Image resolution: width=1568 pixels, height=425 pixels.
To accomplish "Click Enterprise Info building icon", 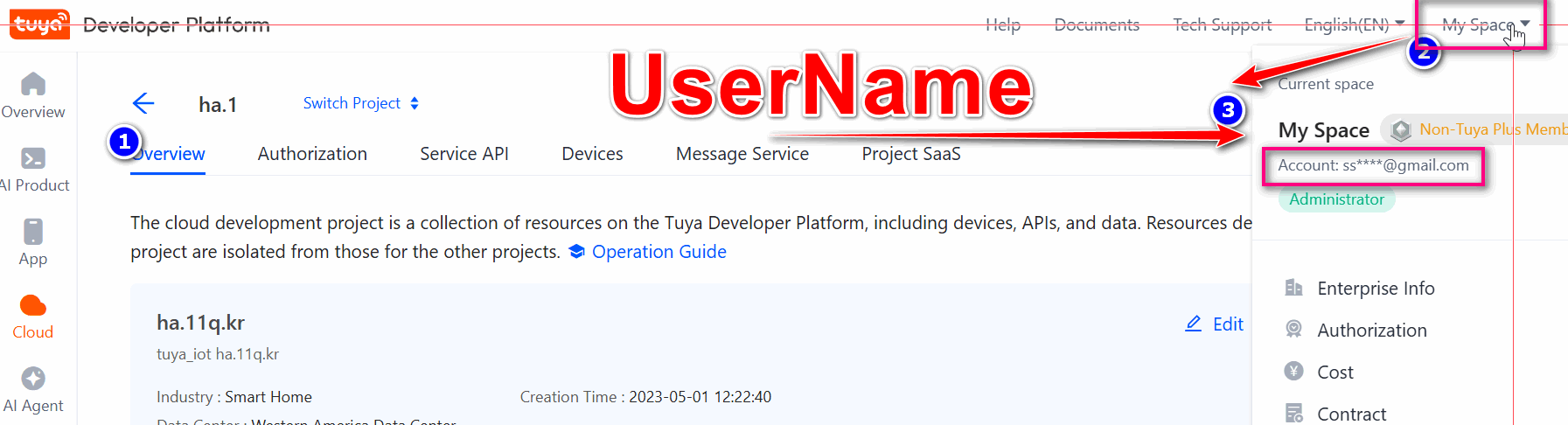I will [1293, 288].
